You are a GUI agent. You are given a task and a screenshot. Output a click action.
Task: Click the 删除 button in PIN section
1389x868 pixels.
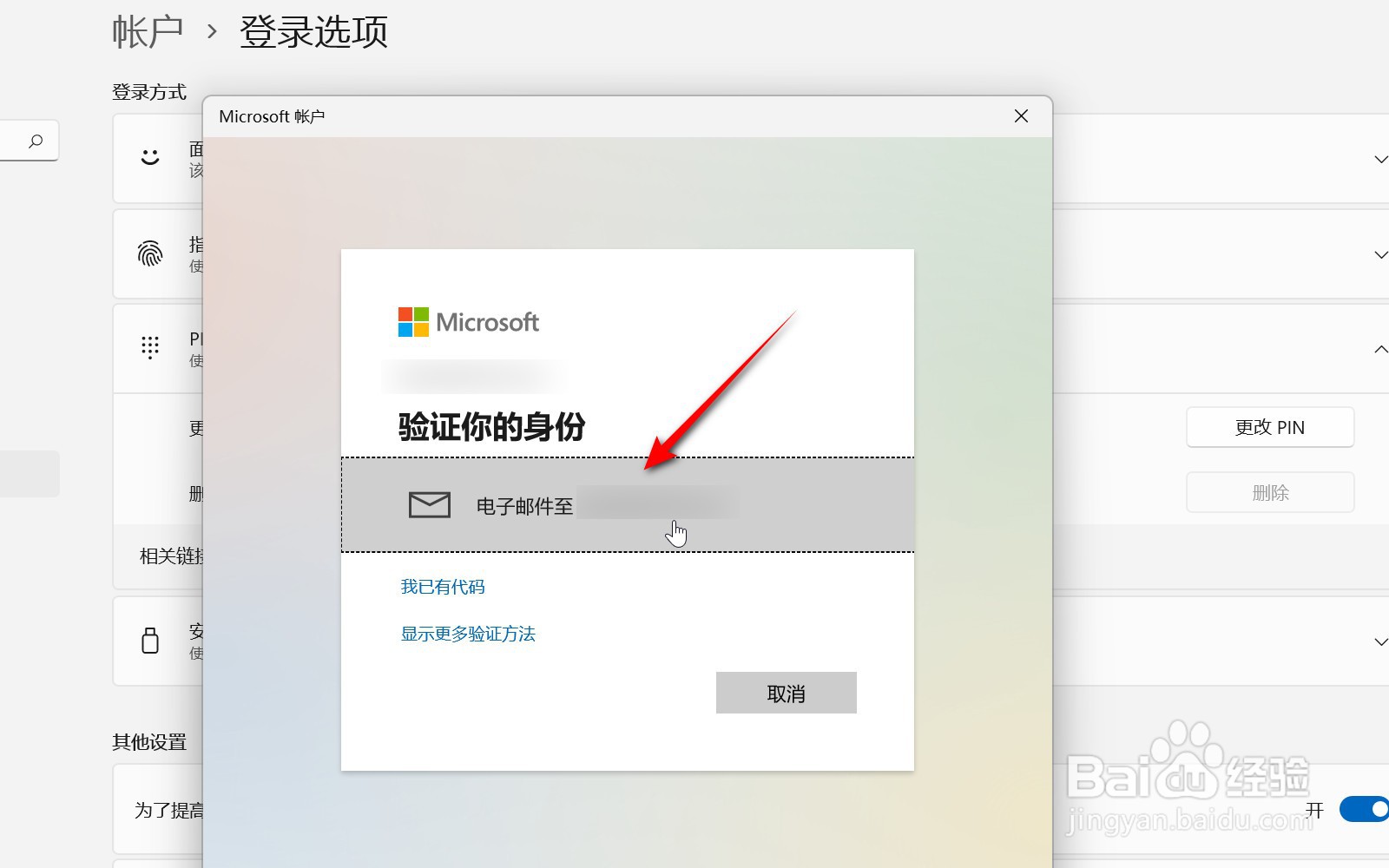1270,492
